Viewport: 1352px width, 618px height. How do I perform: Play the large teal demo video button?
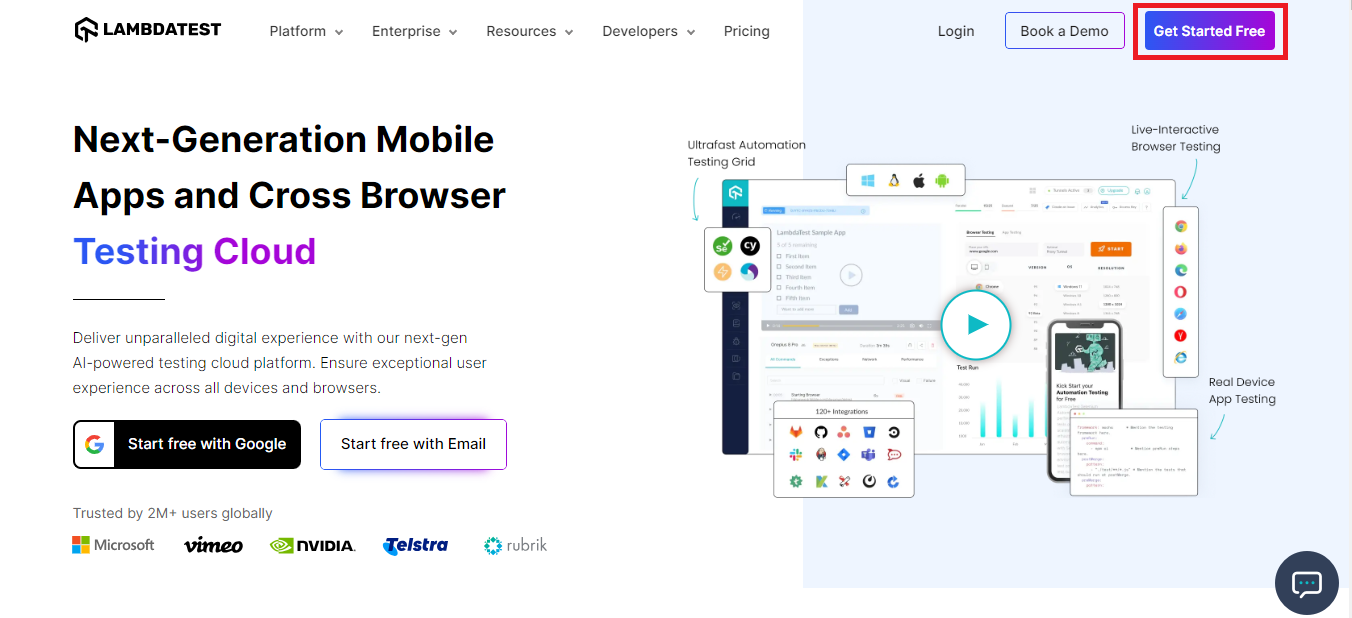coord(977,324)
